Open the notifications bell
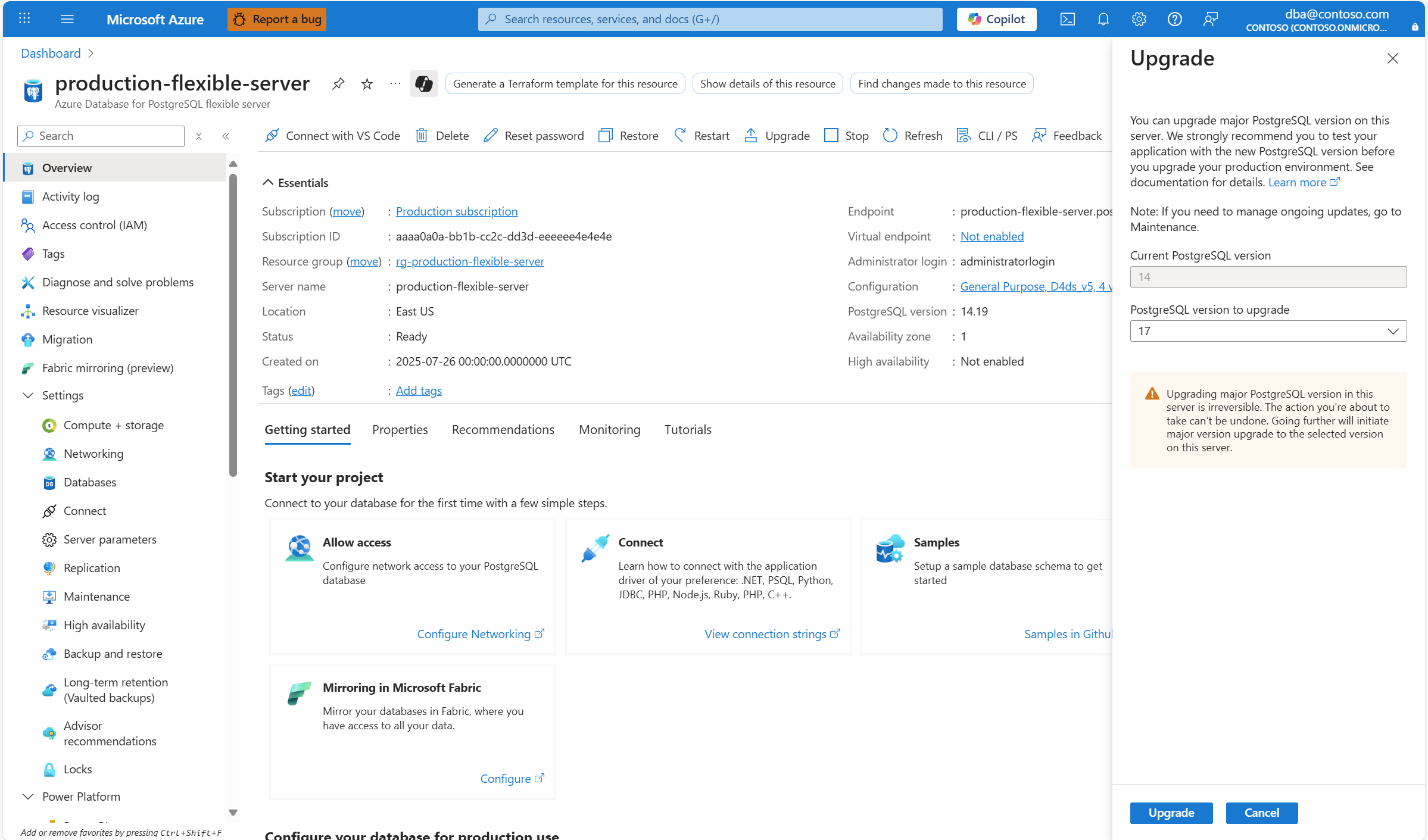The width and height of the screenshot is (1428, 840). [x=1103, y=19]
